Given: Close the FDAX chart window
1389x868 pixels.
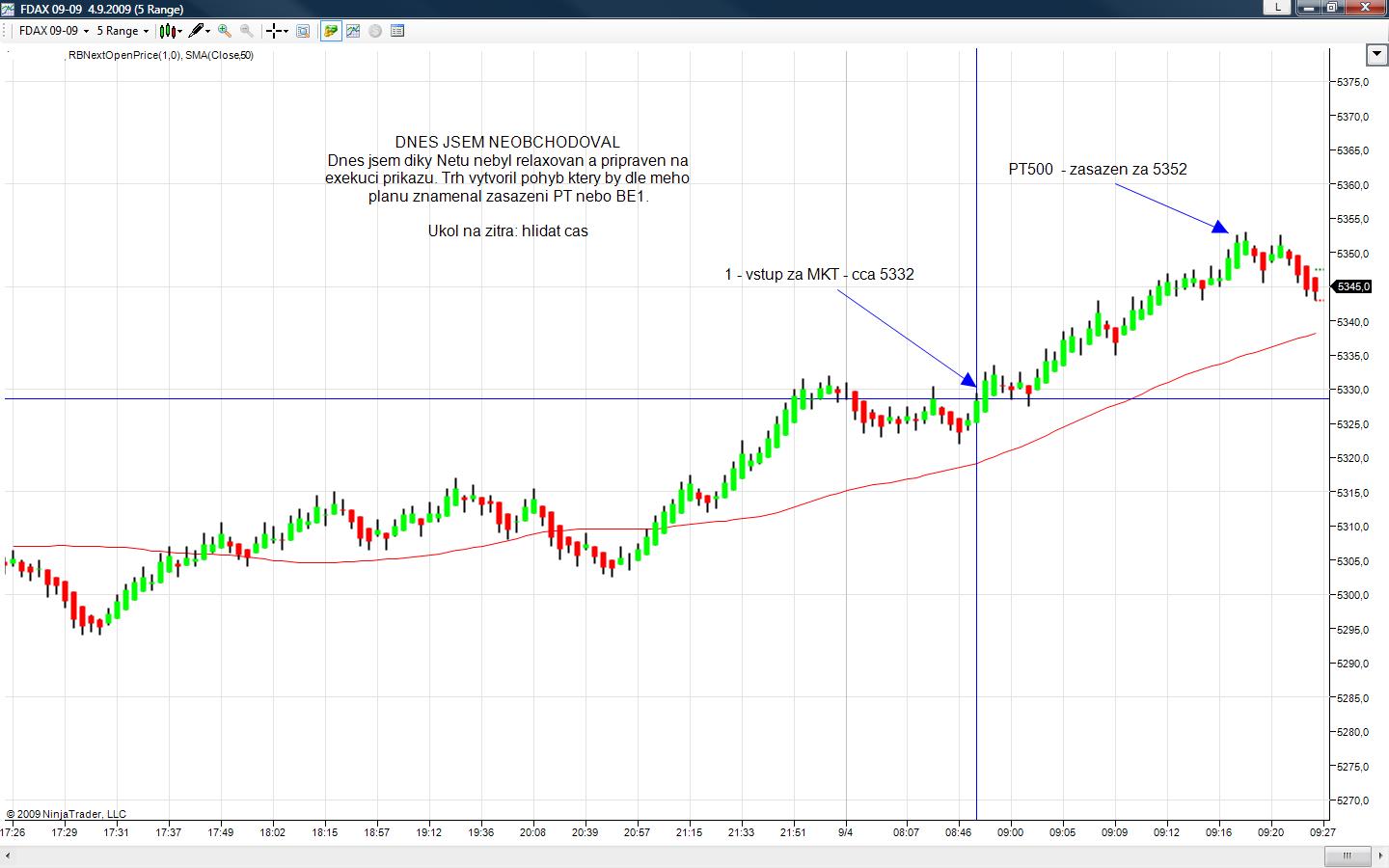Looking at the screenshot, I should click(1366, 7).
